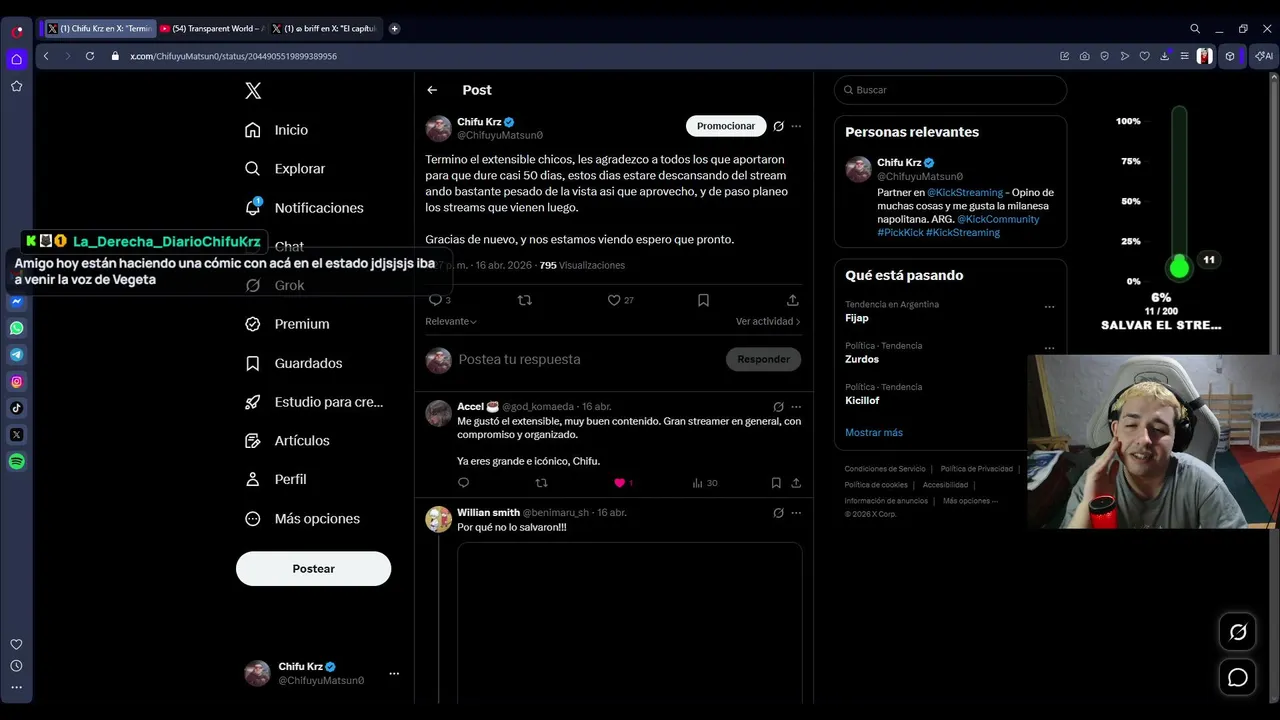This screenshot has height=720, width=1280.
Task: Open the Grok floating button
Action: coord(1238,632)
